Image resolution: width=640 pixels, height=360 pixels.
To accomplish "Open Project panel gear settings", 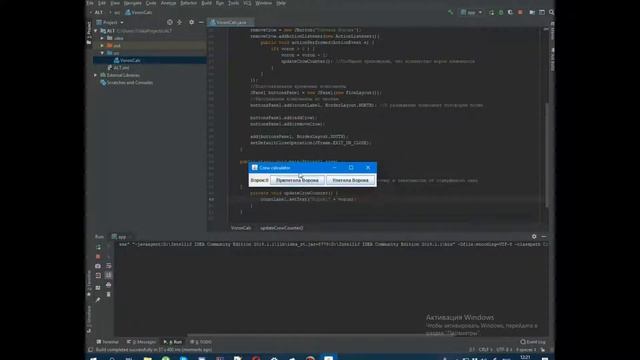I will (191, 22).
